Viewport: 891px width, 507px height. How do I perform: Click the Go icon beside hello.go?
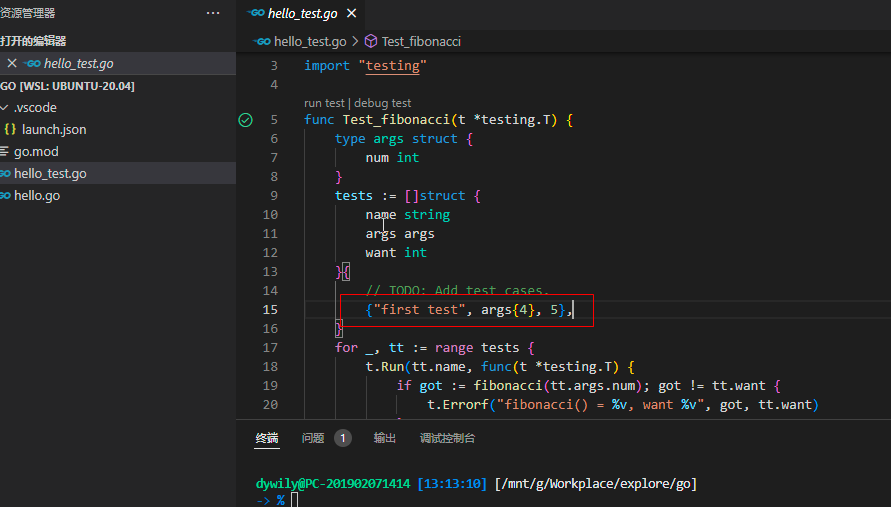(x=5, y=196)
